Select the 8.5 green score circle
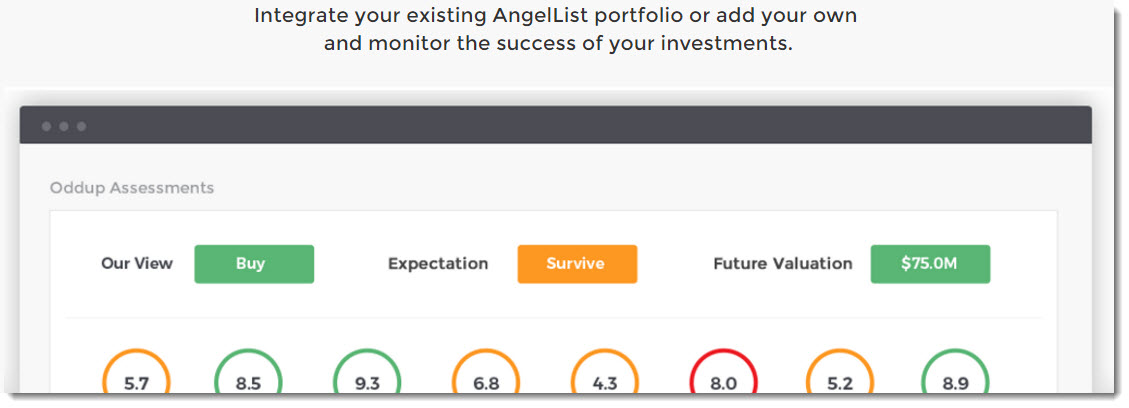Screen dimensions: 1129x408 [248, 382]
